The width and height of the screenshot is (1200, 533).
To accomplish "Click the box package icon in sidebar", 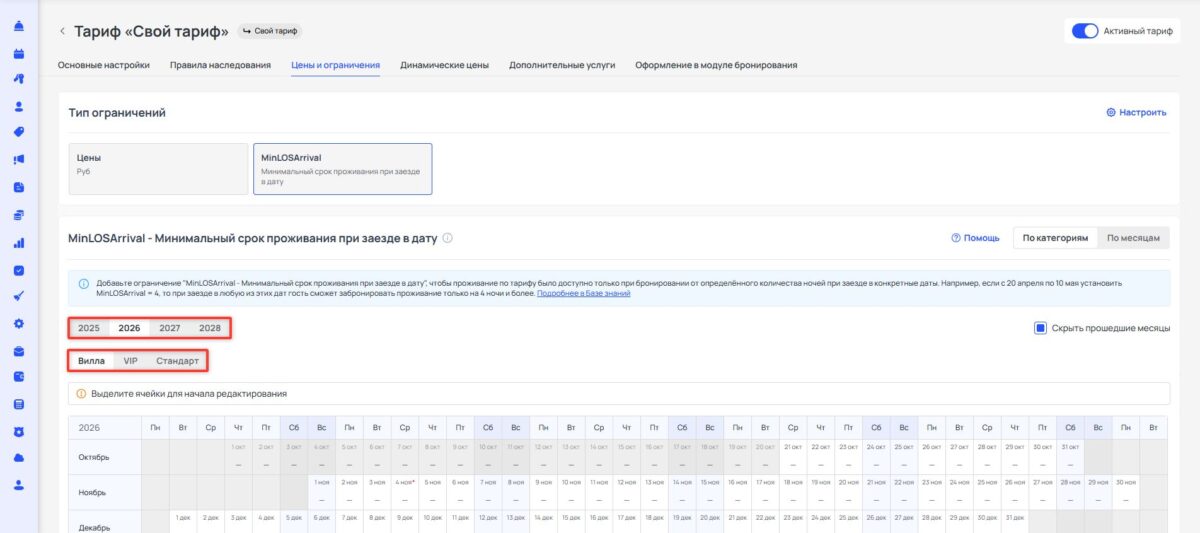I will pos(19,351).
